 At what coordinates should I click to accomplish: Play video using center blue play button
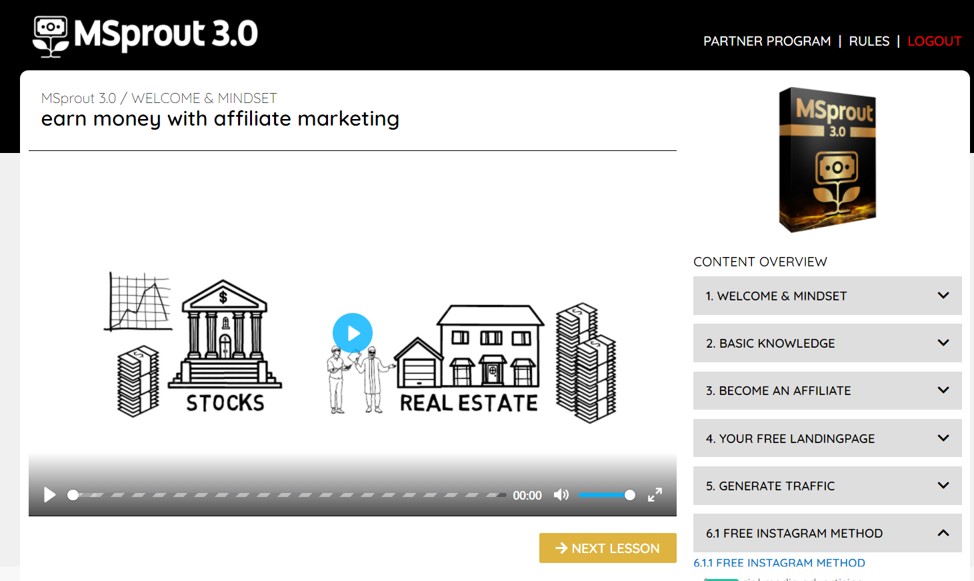pos(352,333)
